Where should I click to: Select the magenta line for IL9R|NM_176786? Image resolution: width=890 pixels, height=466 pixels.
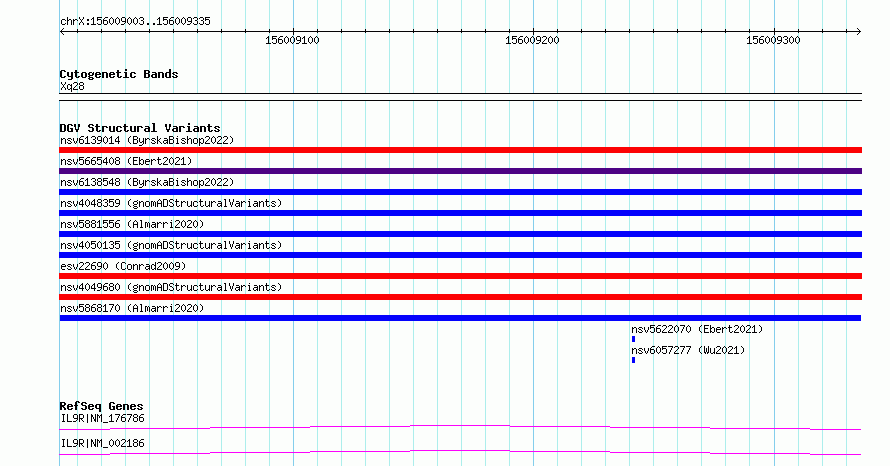(x=460, y=427)
